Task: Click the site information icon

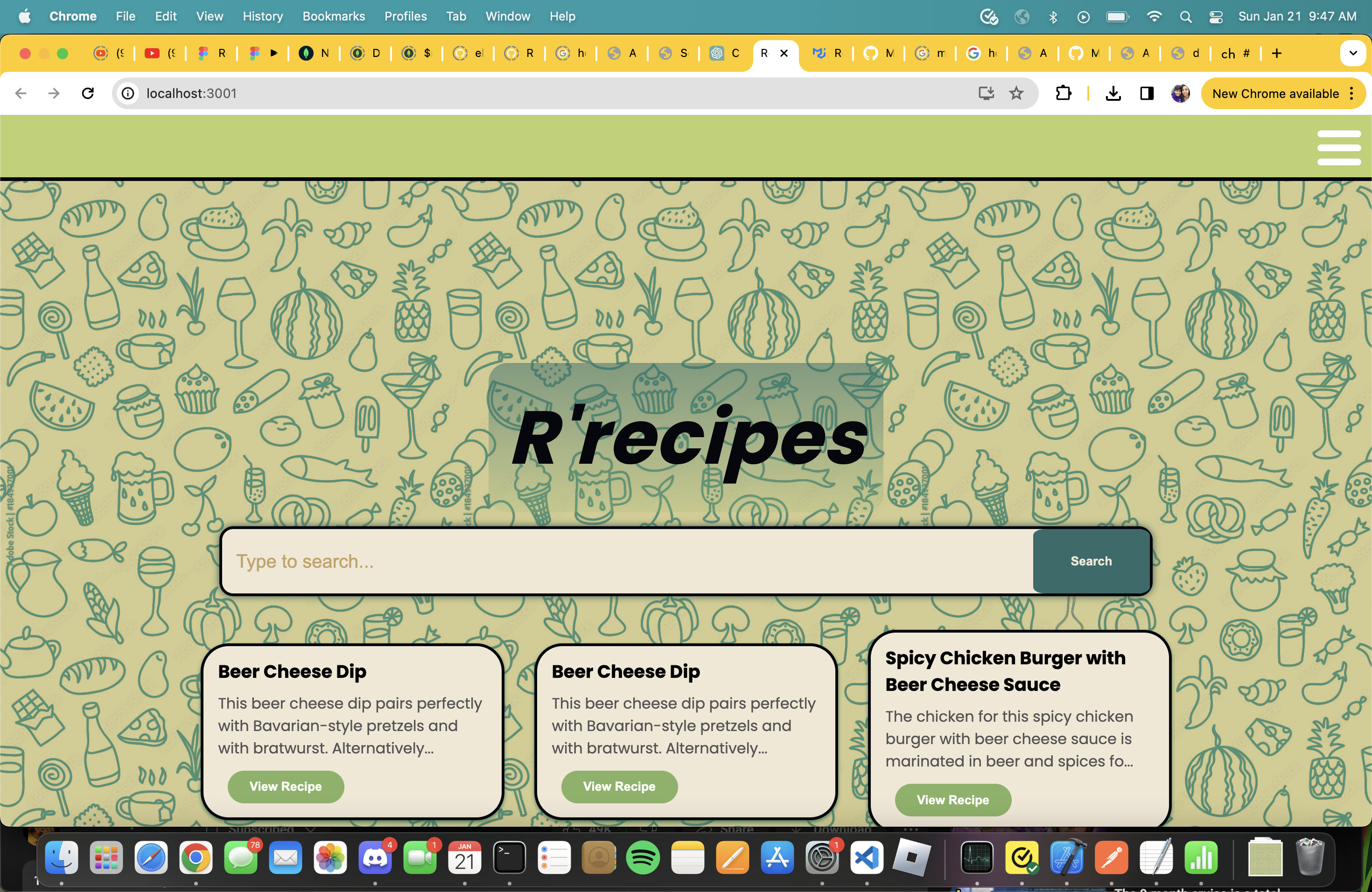Action: (128, 93)
